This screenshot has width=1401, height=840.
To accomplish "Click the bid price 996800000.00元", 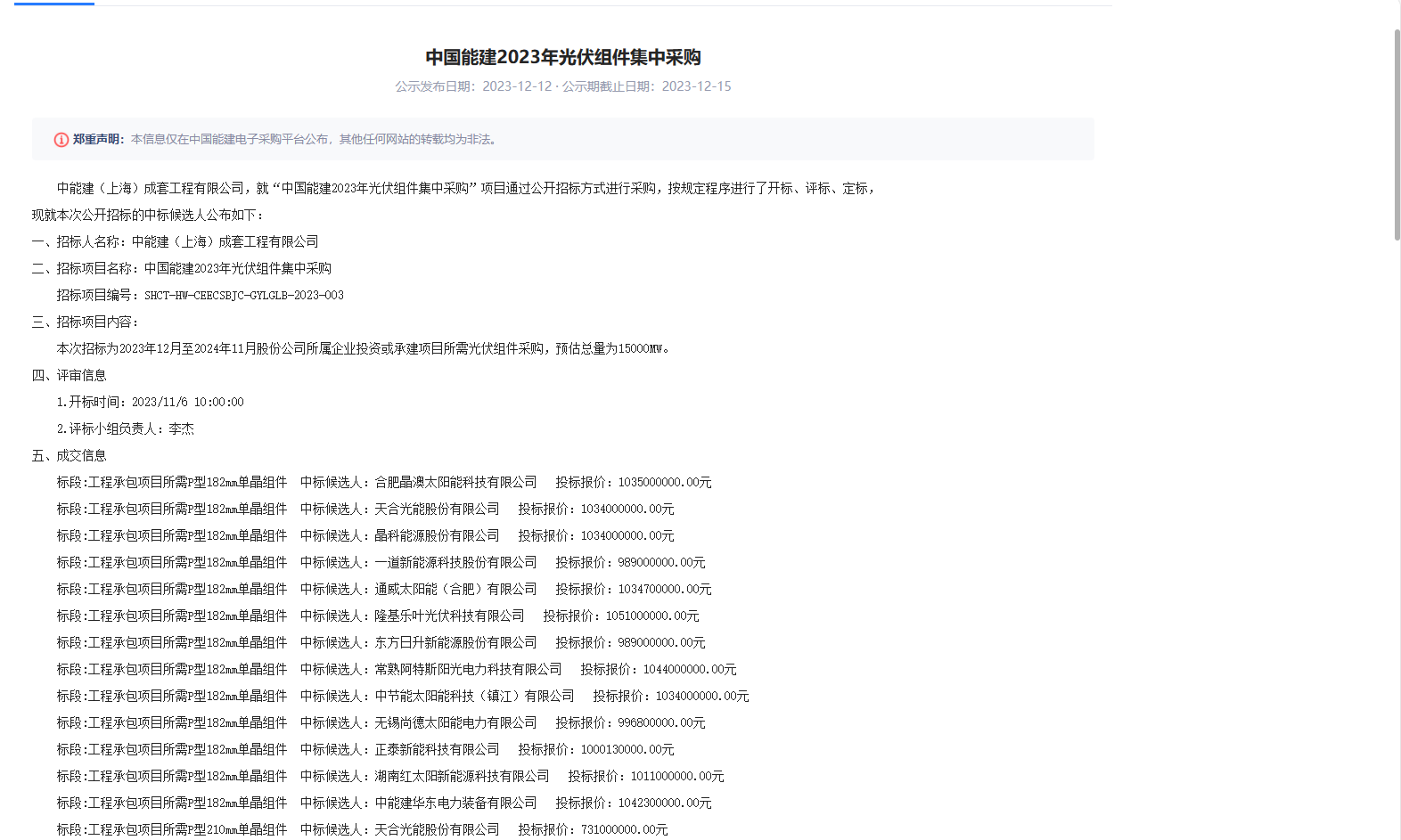I will 661,722.
